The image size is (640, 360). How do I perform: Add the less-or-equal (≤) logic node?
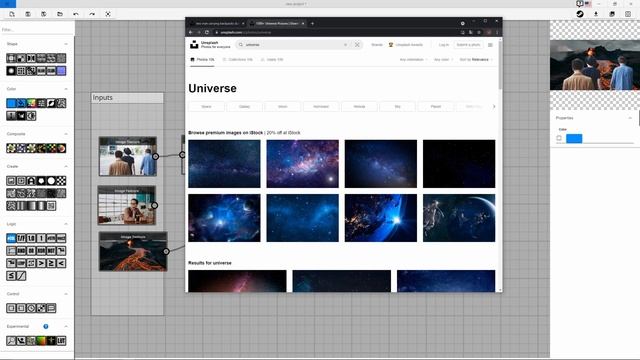(11, 276)
